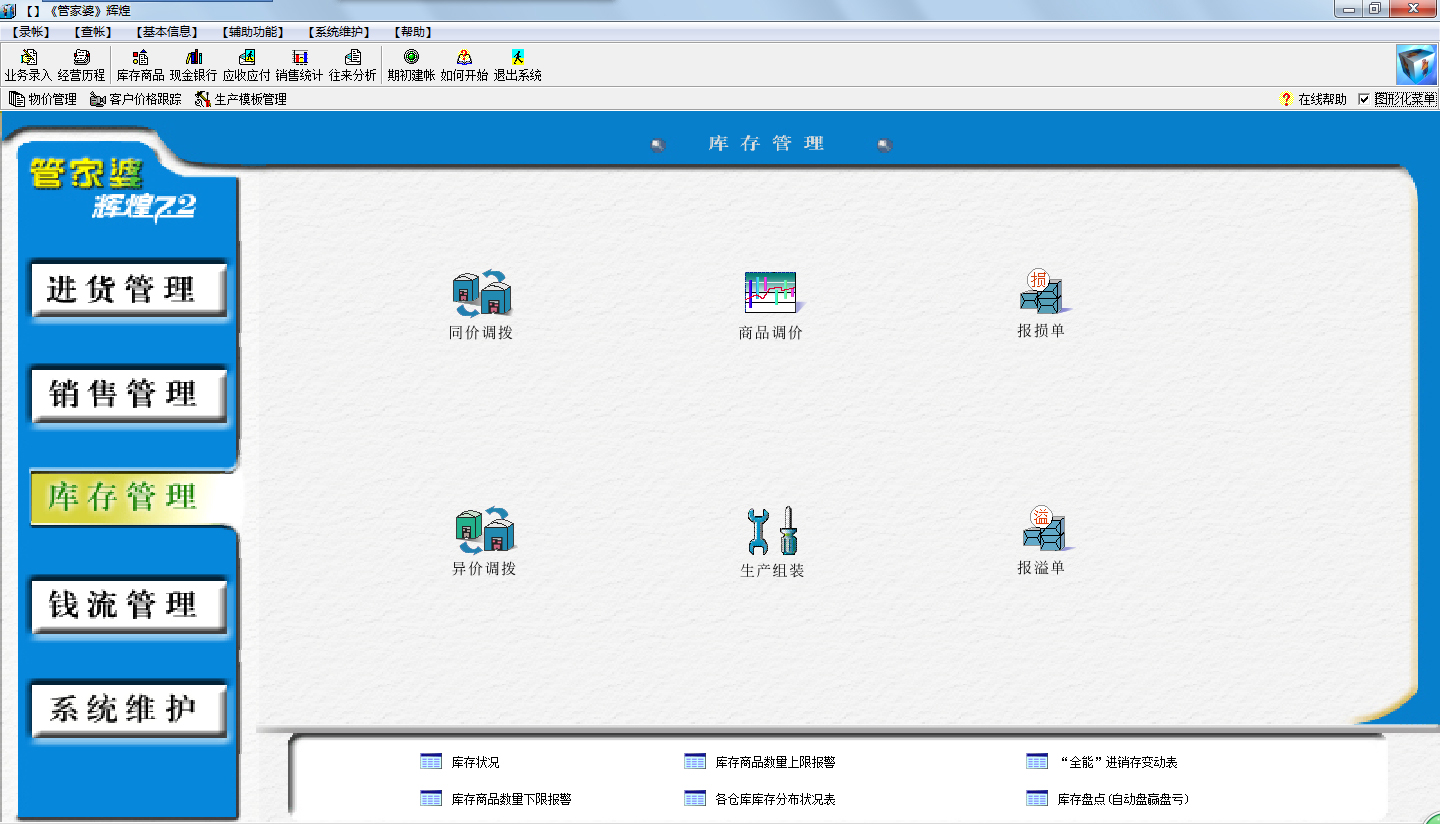Switch to 进货管理 in the sidebar
This screenshot has height=824, width=1440.
tap(128, 289)
